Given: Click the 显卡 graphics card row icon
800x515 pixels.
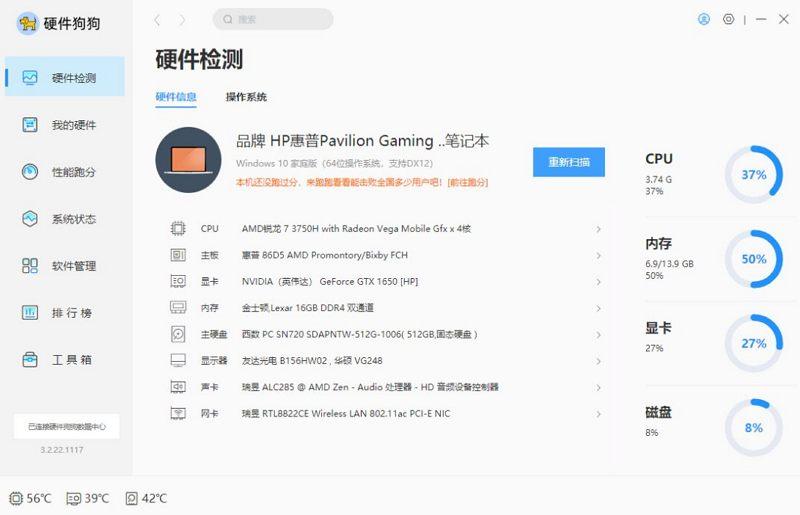Looking at the screenshot, I should tap(178, 281).
